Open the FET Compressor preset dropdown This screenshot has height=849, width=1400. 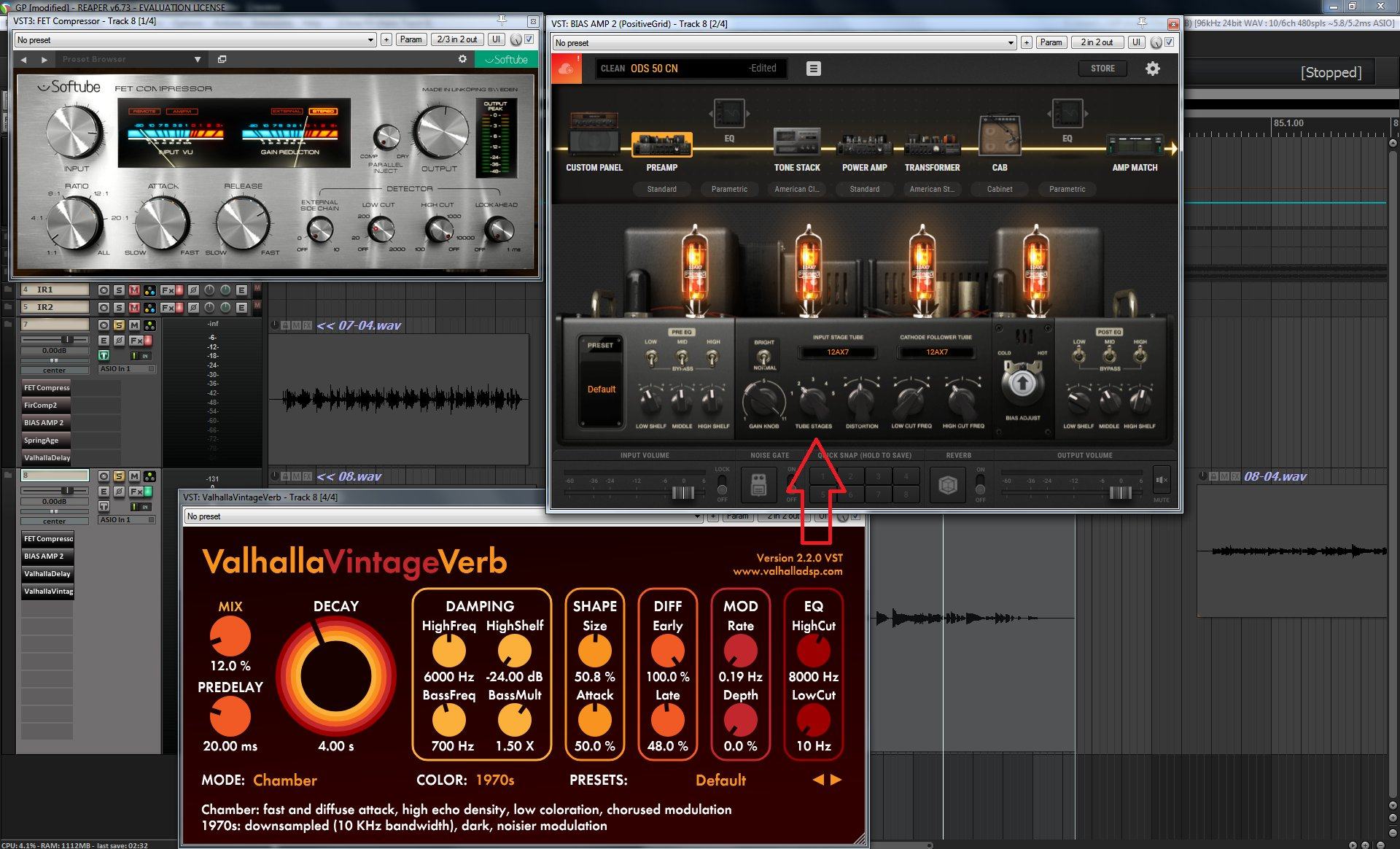(x=370, y=40)
